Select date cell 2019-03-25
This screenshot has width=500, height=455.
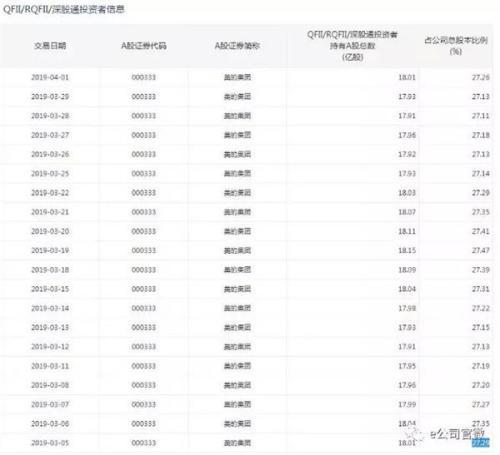50,174
